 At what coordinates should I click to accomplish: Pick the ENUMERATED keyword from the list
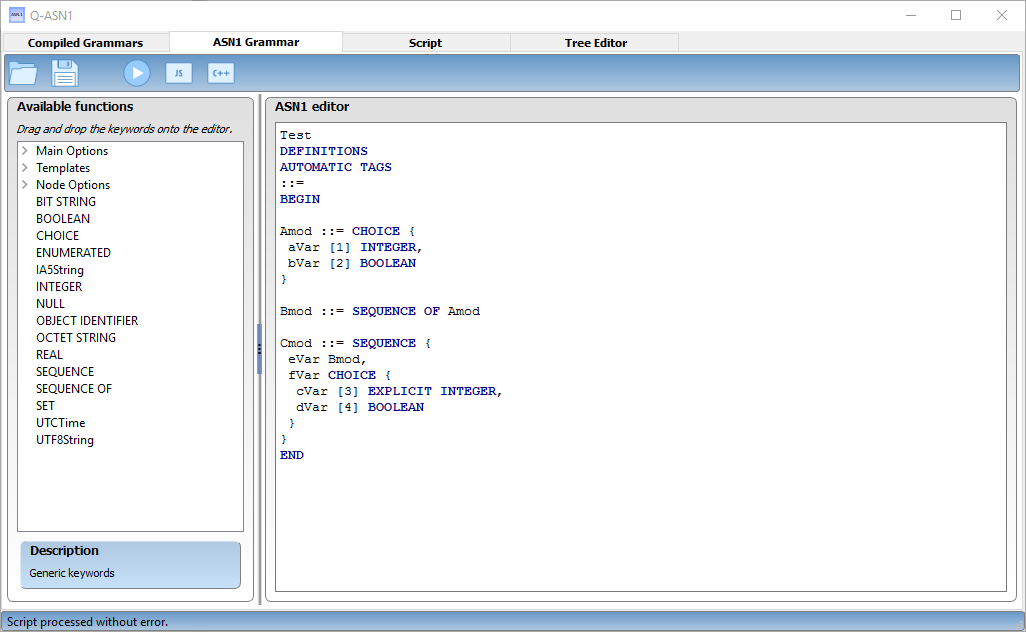click(73, 253)
